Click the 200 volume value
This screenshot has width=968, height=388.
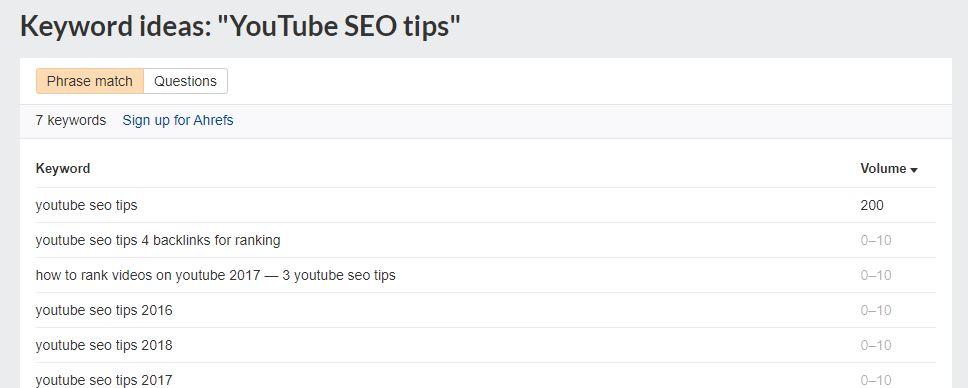point(872,206)
